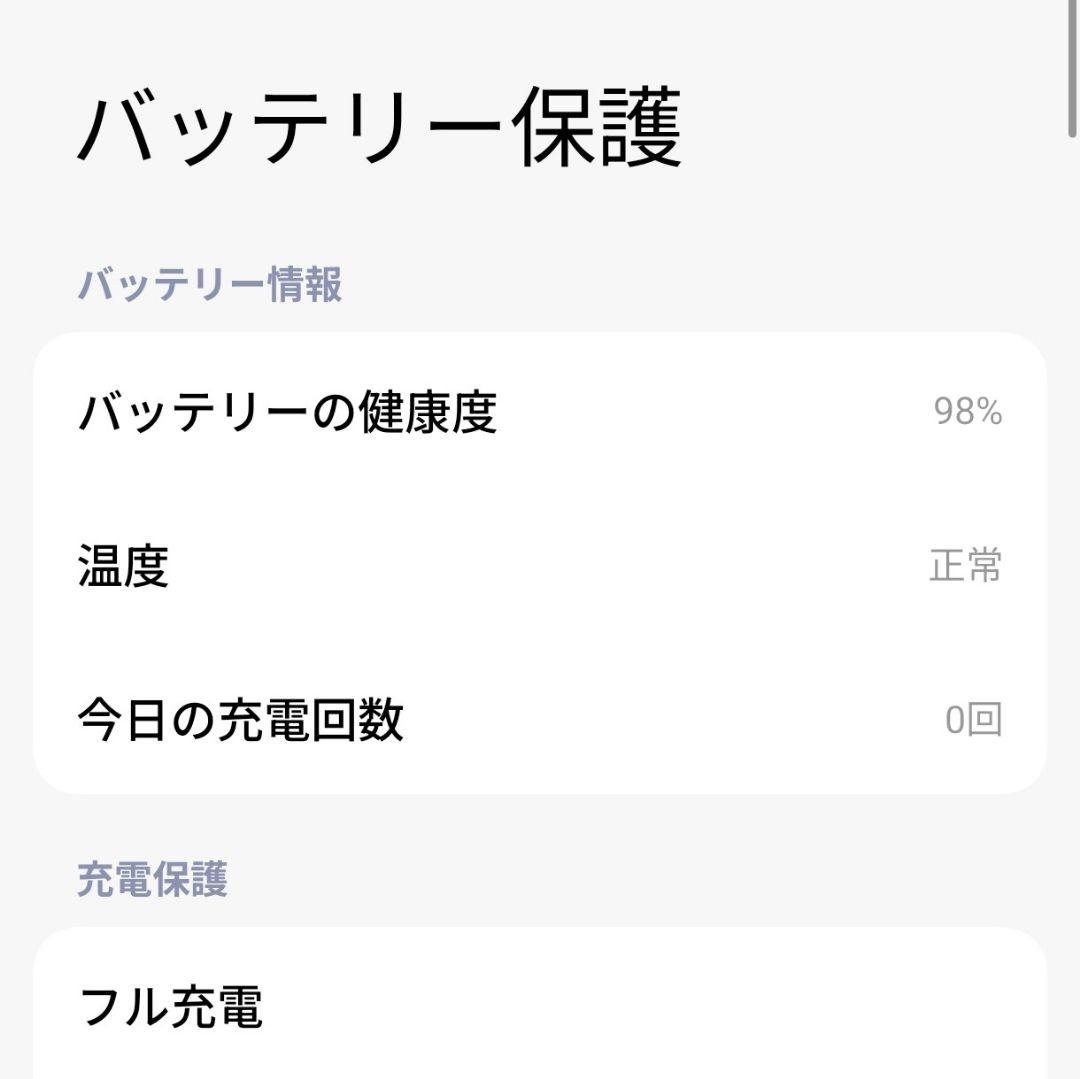
Task: Select the battery information card
Action: click(540, 563)
